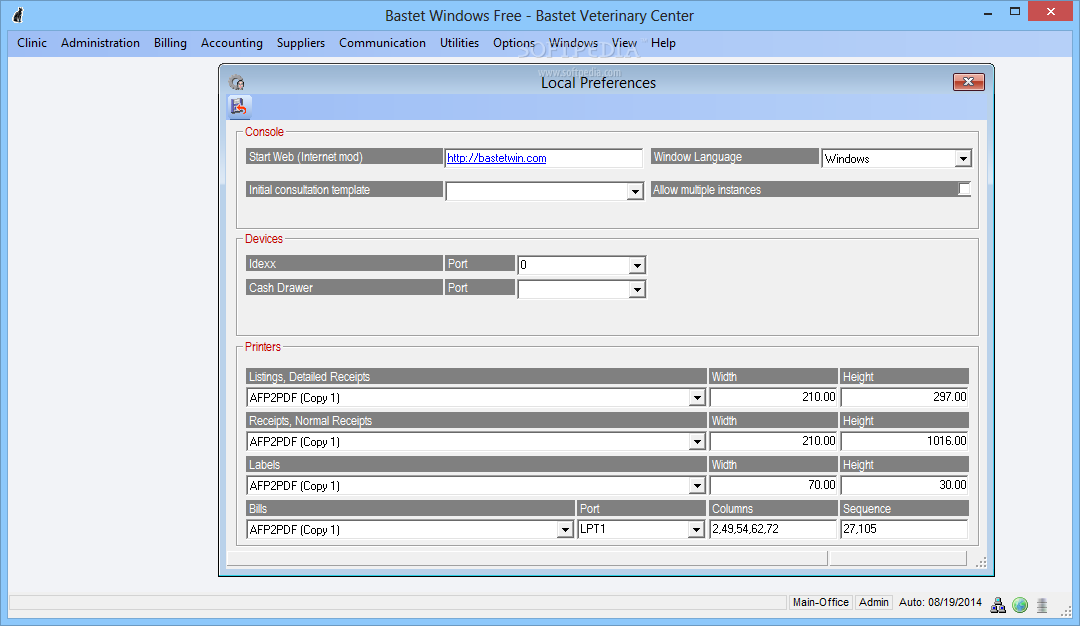Click the Start Web (Internet mod) label

pos(344,157)
